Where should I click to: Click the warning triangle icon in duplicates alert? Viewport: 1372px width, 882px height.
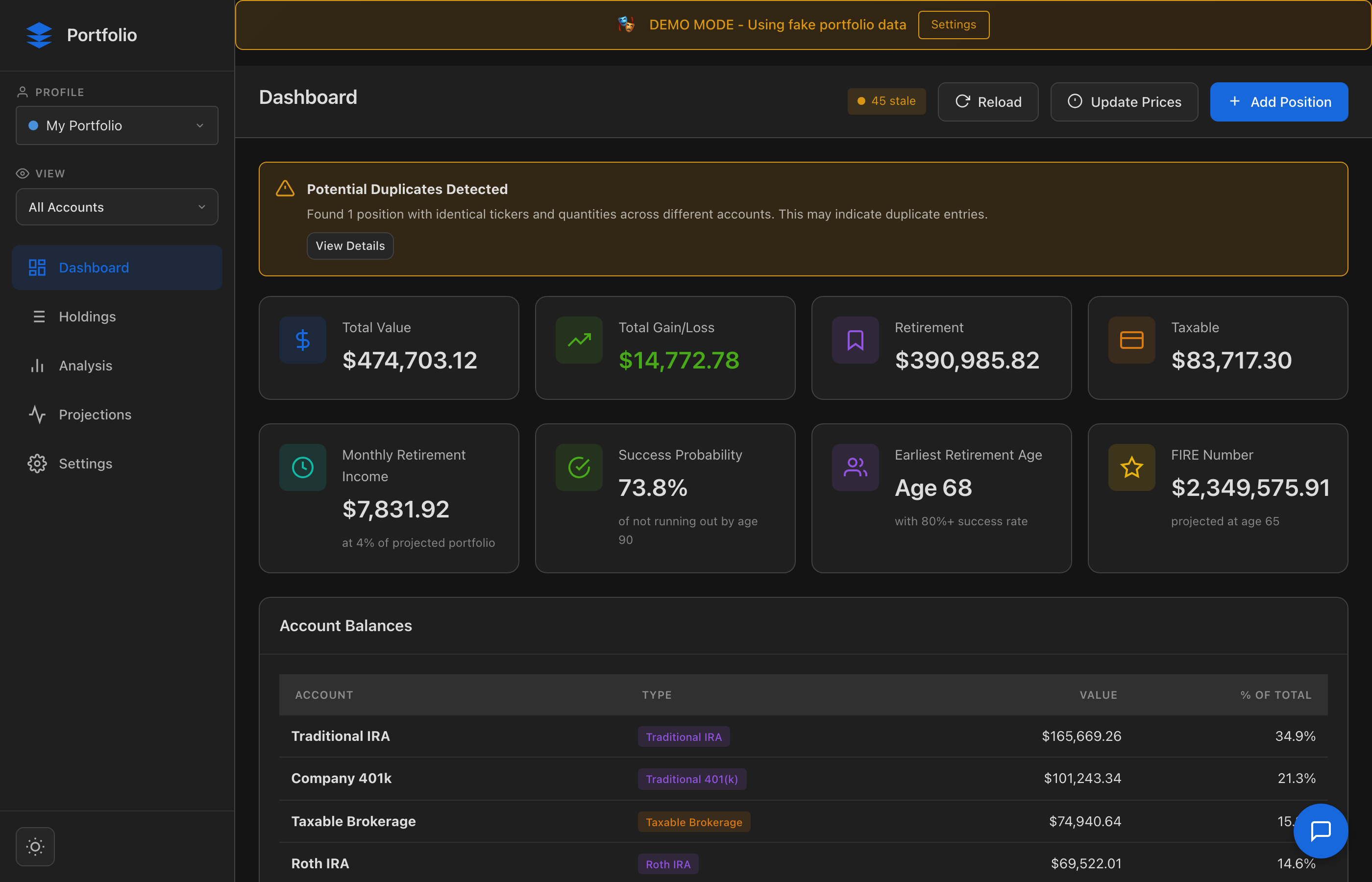[285, 189]
